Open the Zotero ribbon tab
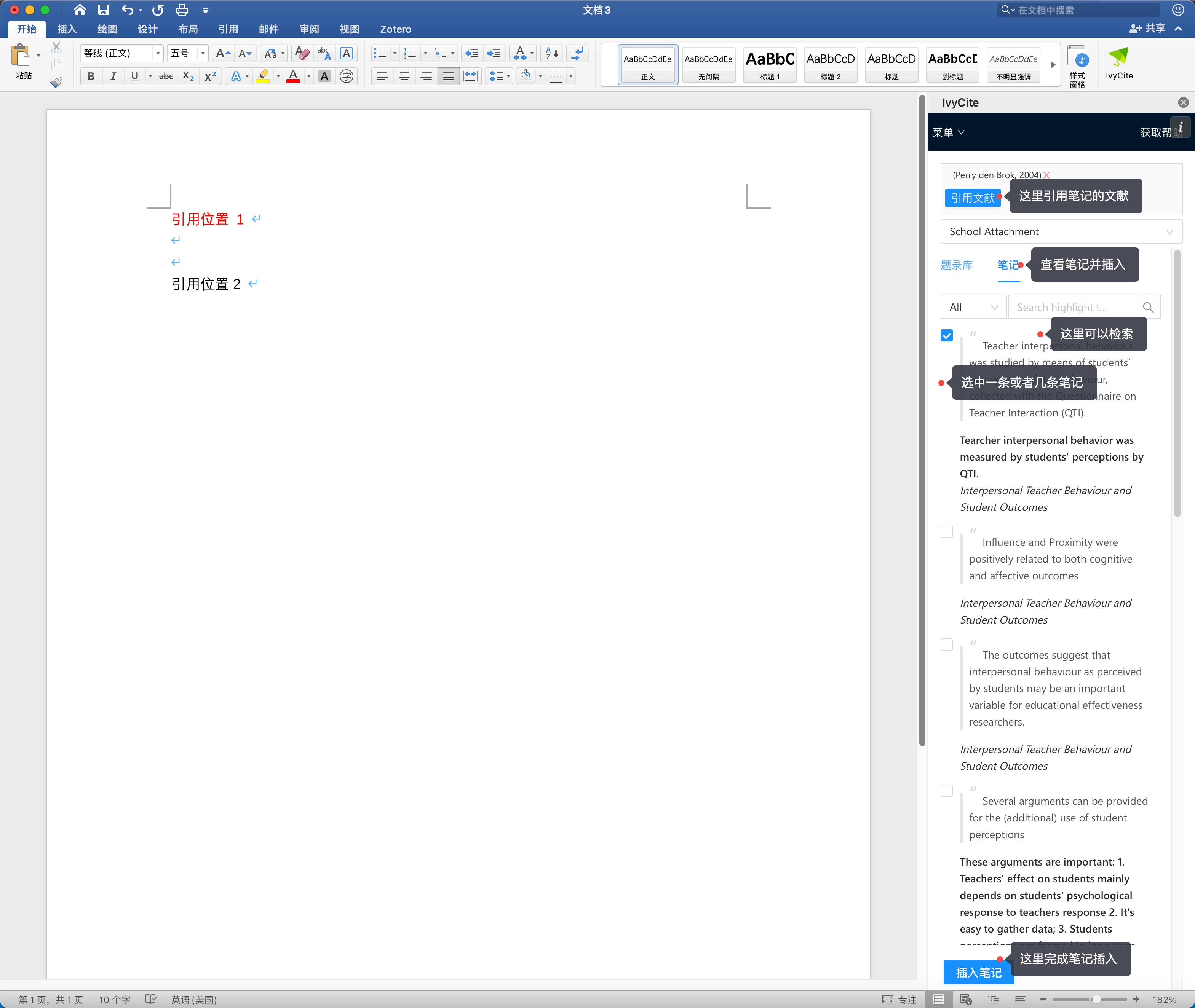The height and width of the screenshot is (1008, 1195). click(x=395, y=29)
